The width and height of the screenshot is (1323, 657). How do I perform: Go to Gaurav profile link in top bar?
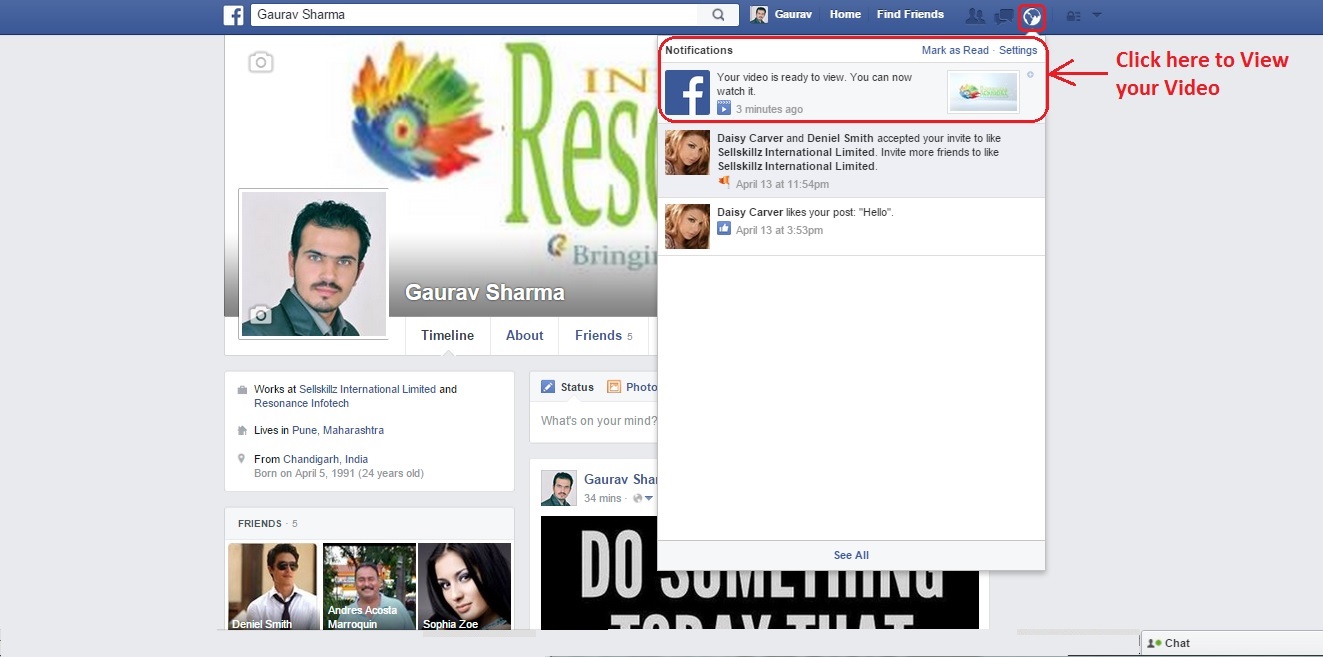click(793, 15)
